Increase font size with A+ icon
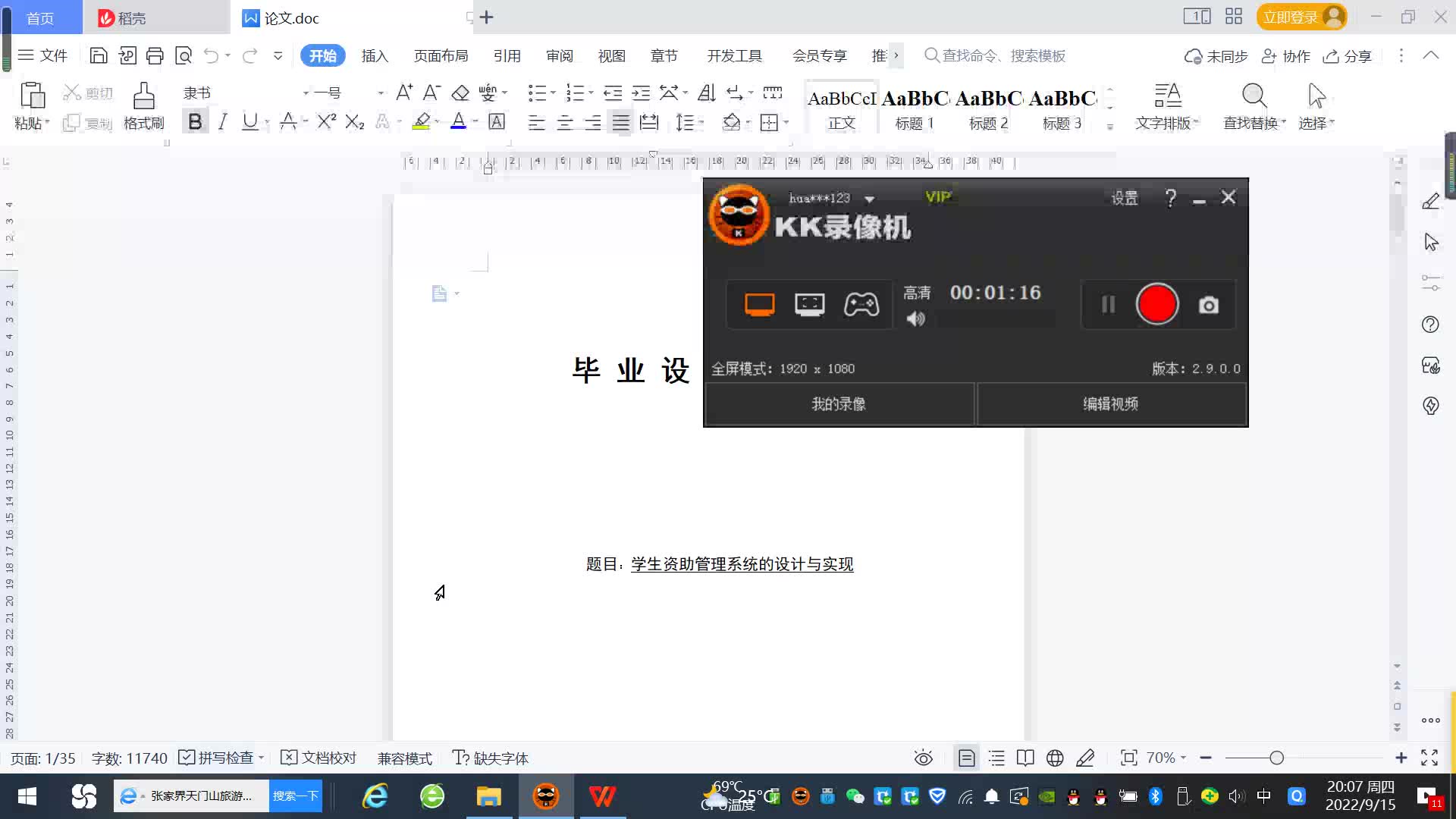Screen dimensions: 1456x819 (404, 93)
